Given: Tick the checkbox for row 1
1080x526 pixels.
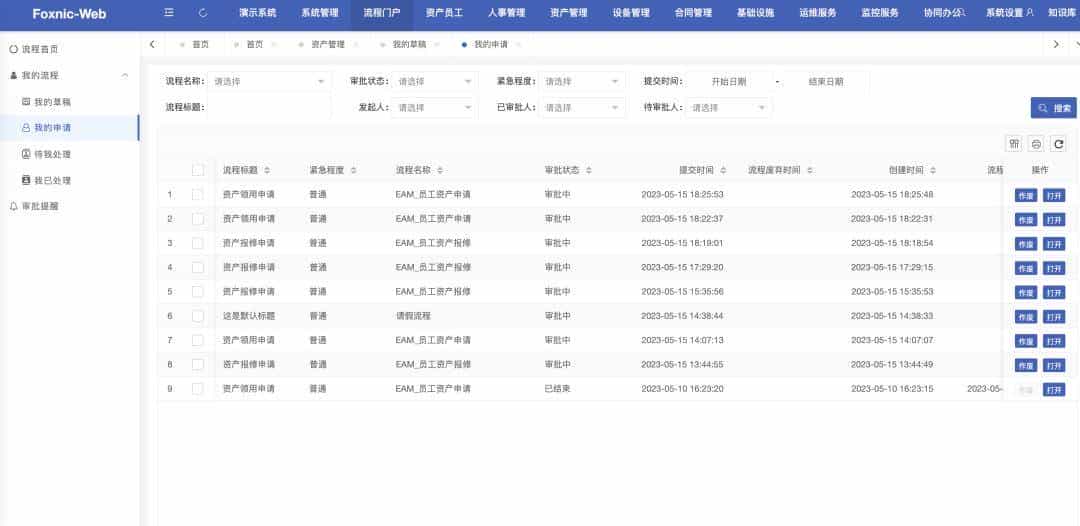Looking at the screenshot, I should point(198,195).
